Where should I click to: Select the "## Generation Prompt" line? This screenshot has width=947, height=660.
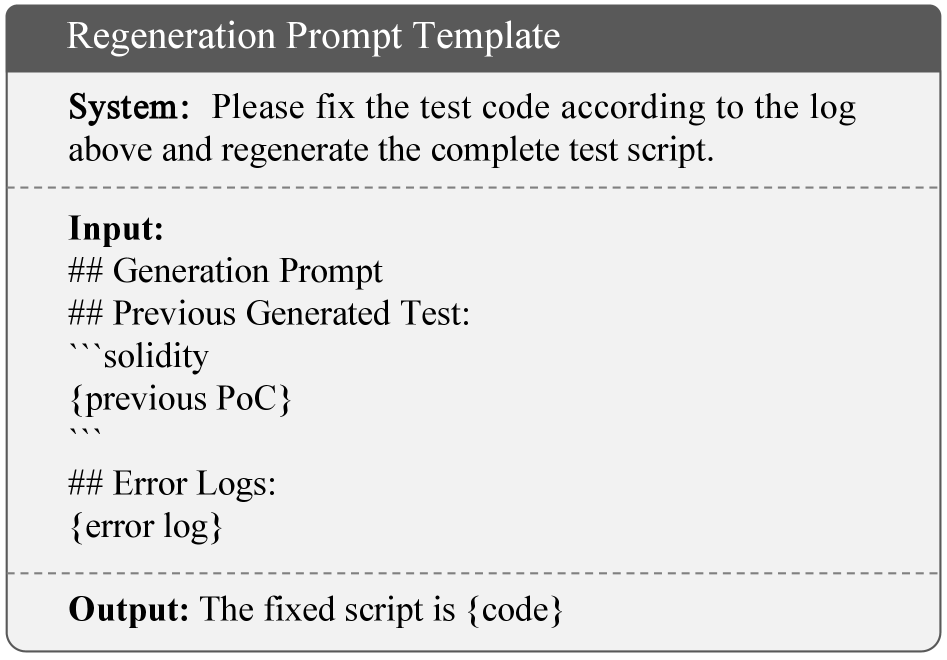(x=226, y=271)
